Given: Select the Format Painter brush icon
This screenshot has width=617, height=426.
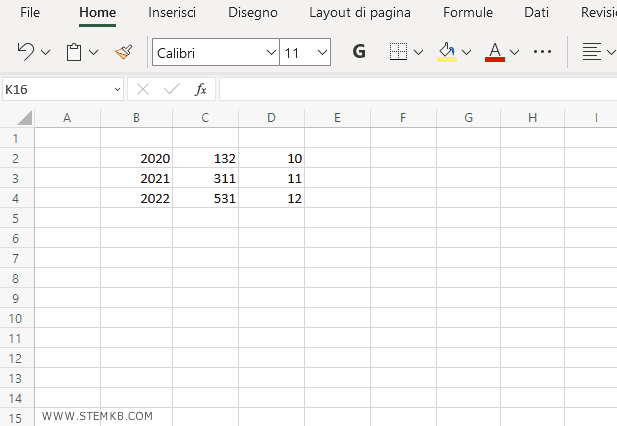Looking at the screenshot, I should coord(123,51).
